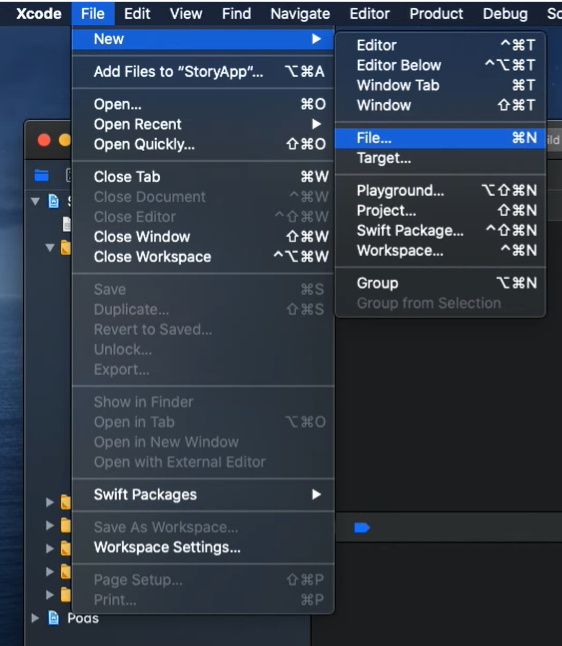Choose Add Files to "StoryApp"…
The image size is (562, 646).
203,72
